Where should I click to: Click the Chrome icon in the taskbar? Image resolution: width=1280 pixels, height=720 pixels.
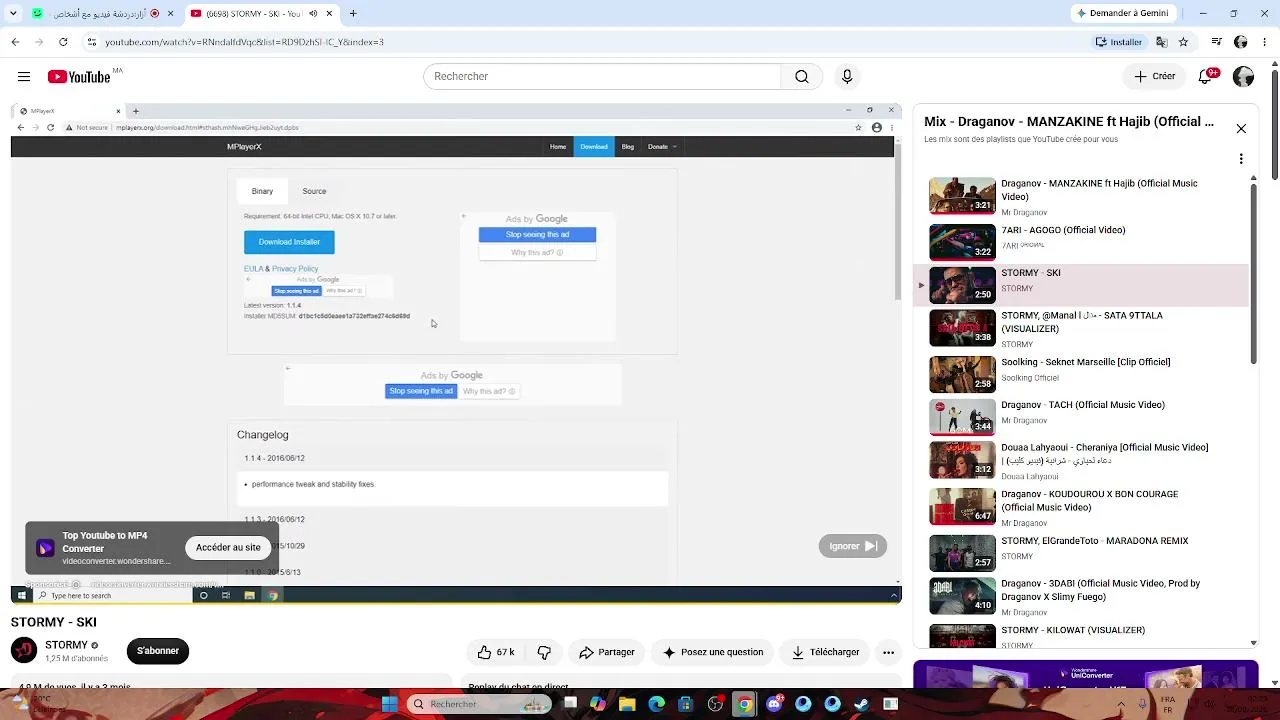(745, 704)
